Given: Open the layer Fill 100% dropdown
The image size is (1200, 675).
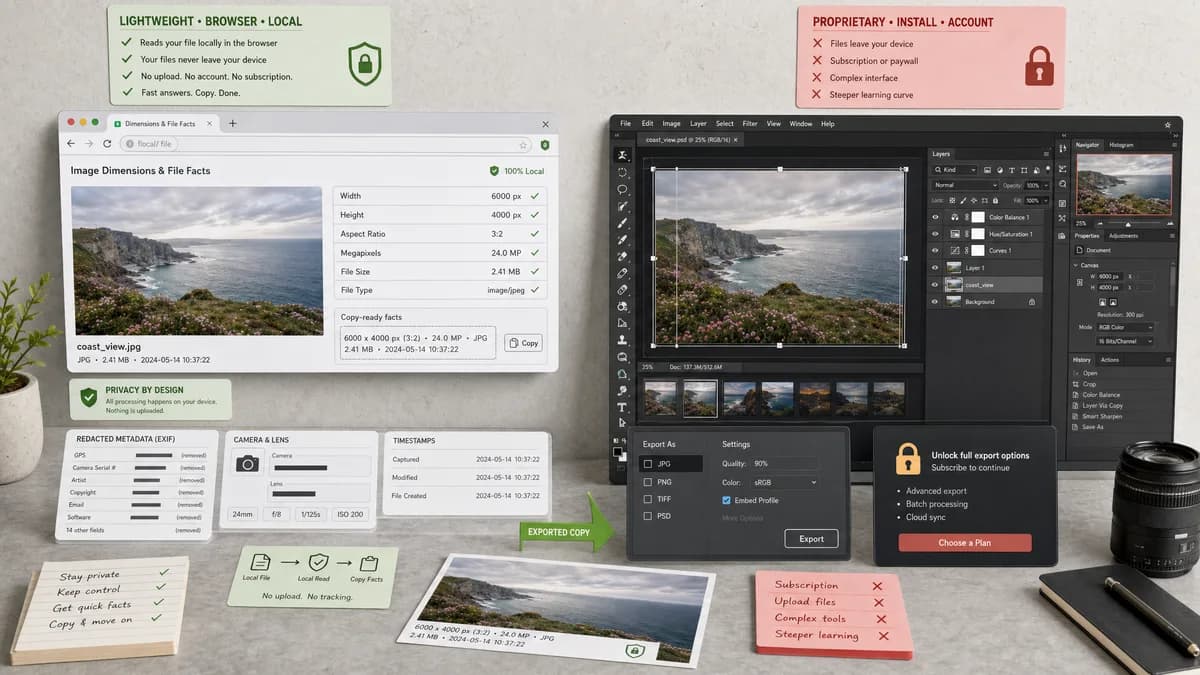Looking at the screenshot, I should click(x=1036, y=201).
